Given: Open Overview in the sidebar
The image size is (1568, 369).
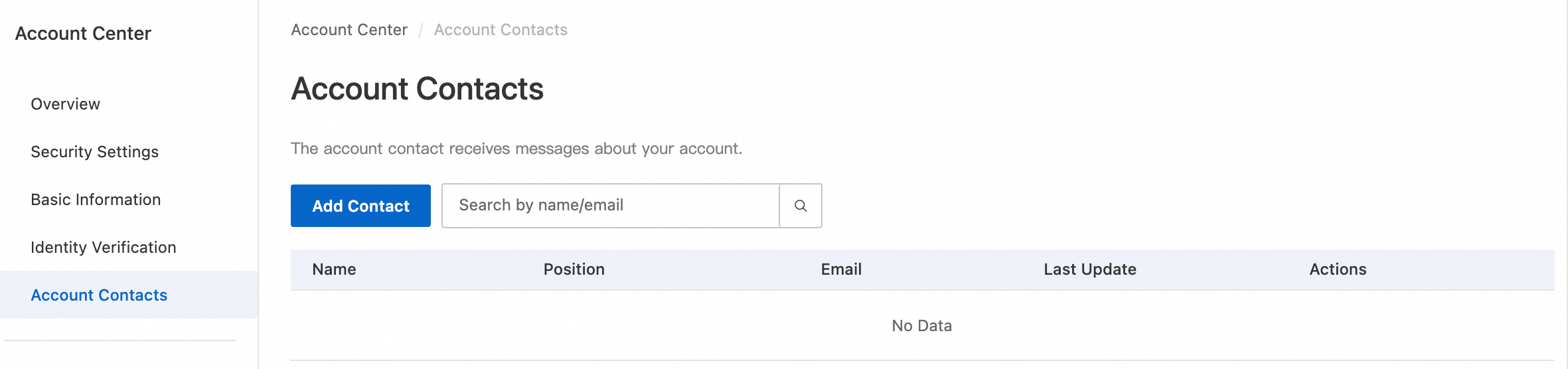Looking at the screenshot, I should [x=66, y=104].
